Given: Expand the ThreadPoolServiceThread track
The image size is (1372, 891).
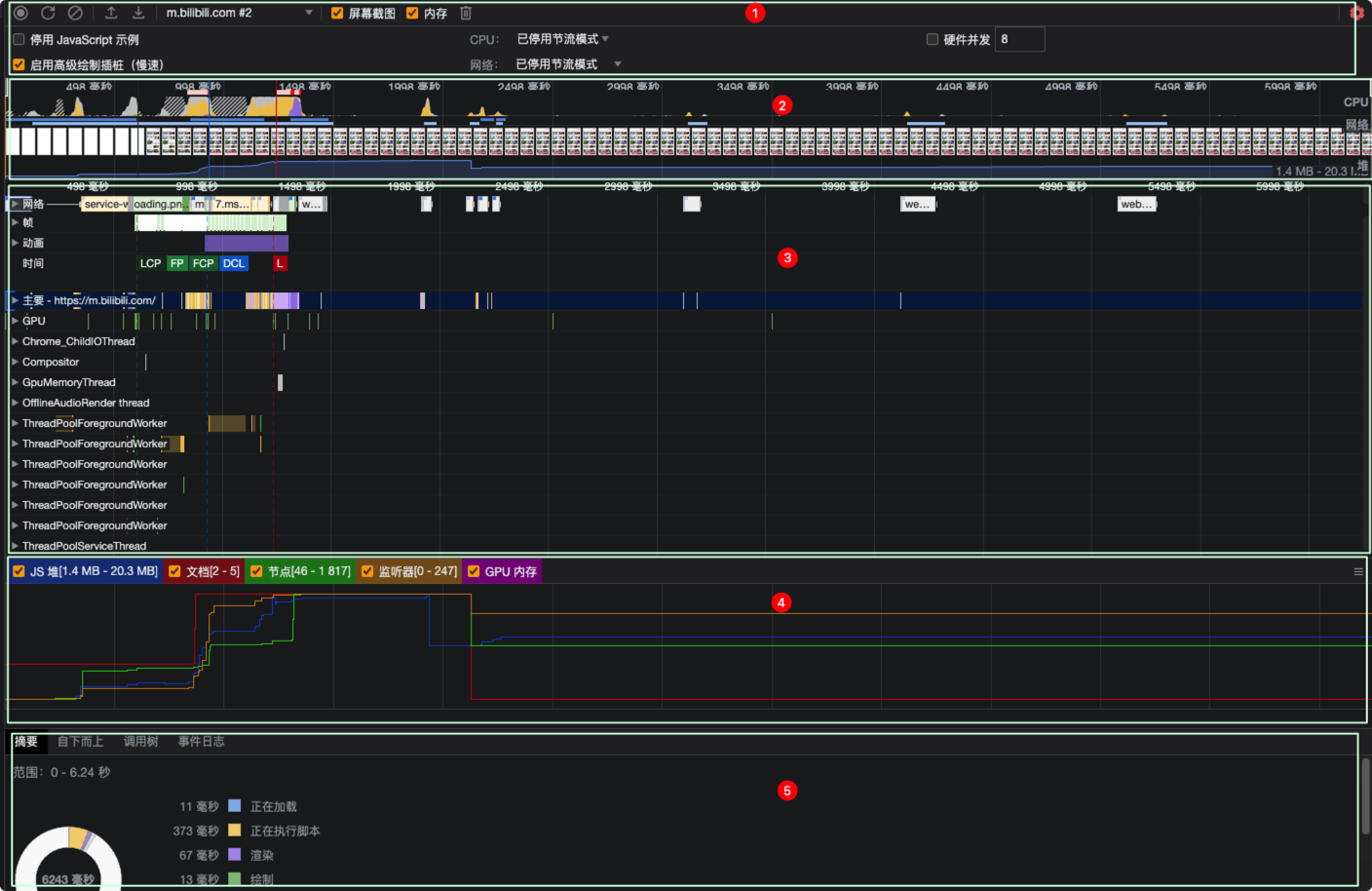Looking at the screenshot, I should (x=15, y=546).
